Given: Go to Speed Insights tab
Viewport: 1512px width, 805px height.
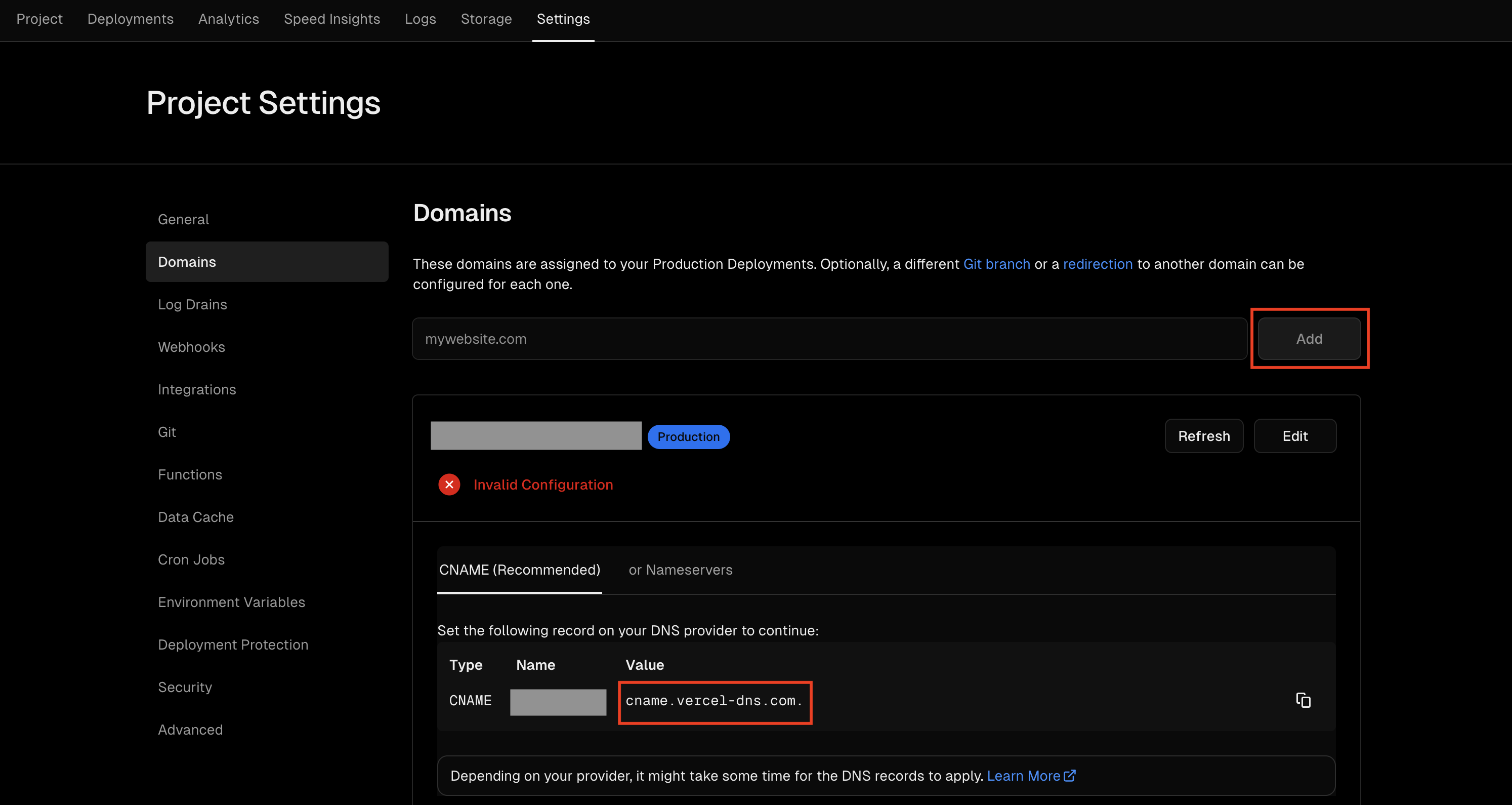Looking at the screenshot, I should pos(331,19).
